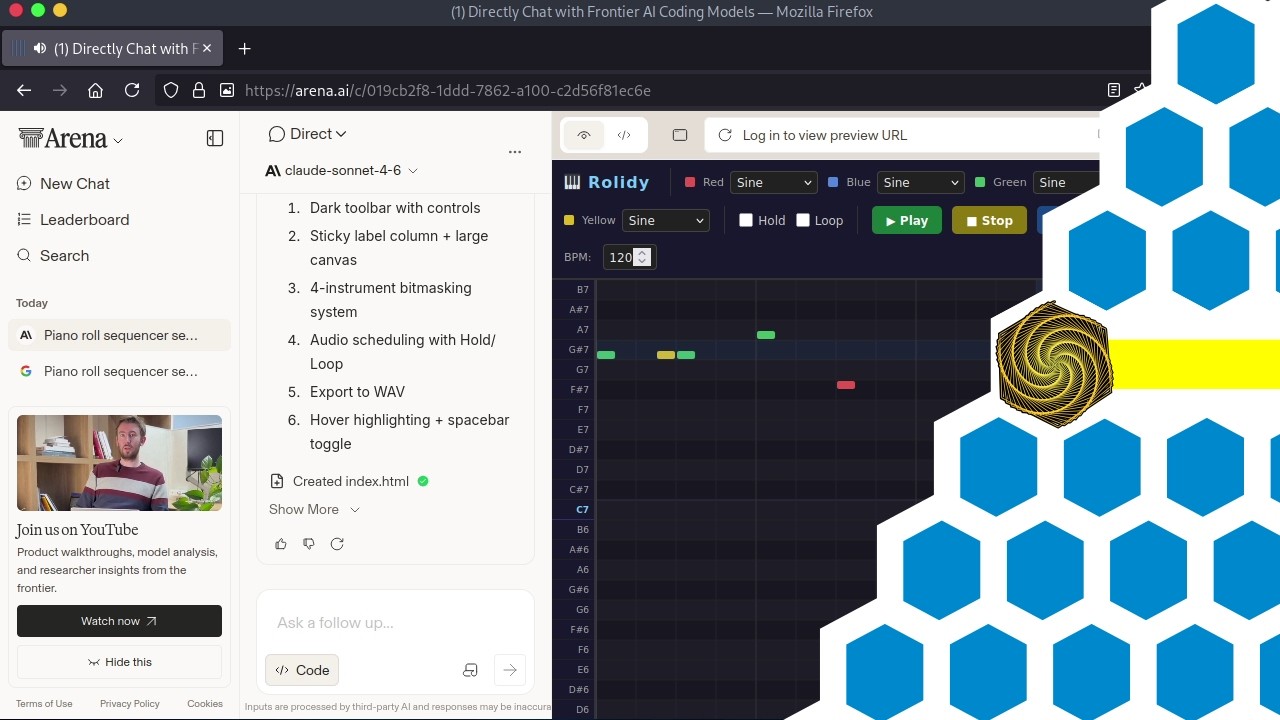Expand Show More in the response
The image size is (1280, 720).
[x=314, y=509]
